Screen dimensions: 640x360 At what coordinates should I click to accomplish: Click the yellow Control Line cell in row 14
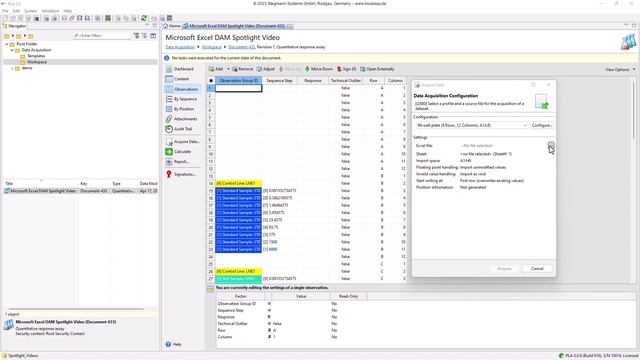point(238,183)
